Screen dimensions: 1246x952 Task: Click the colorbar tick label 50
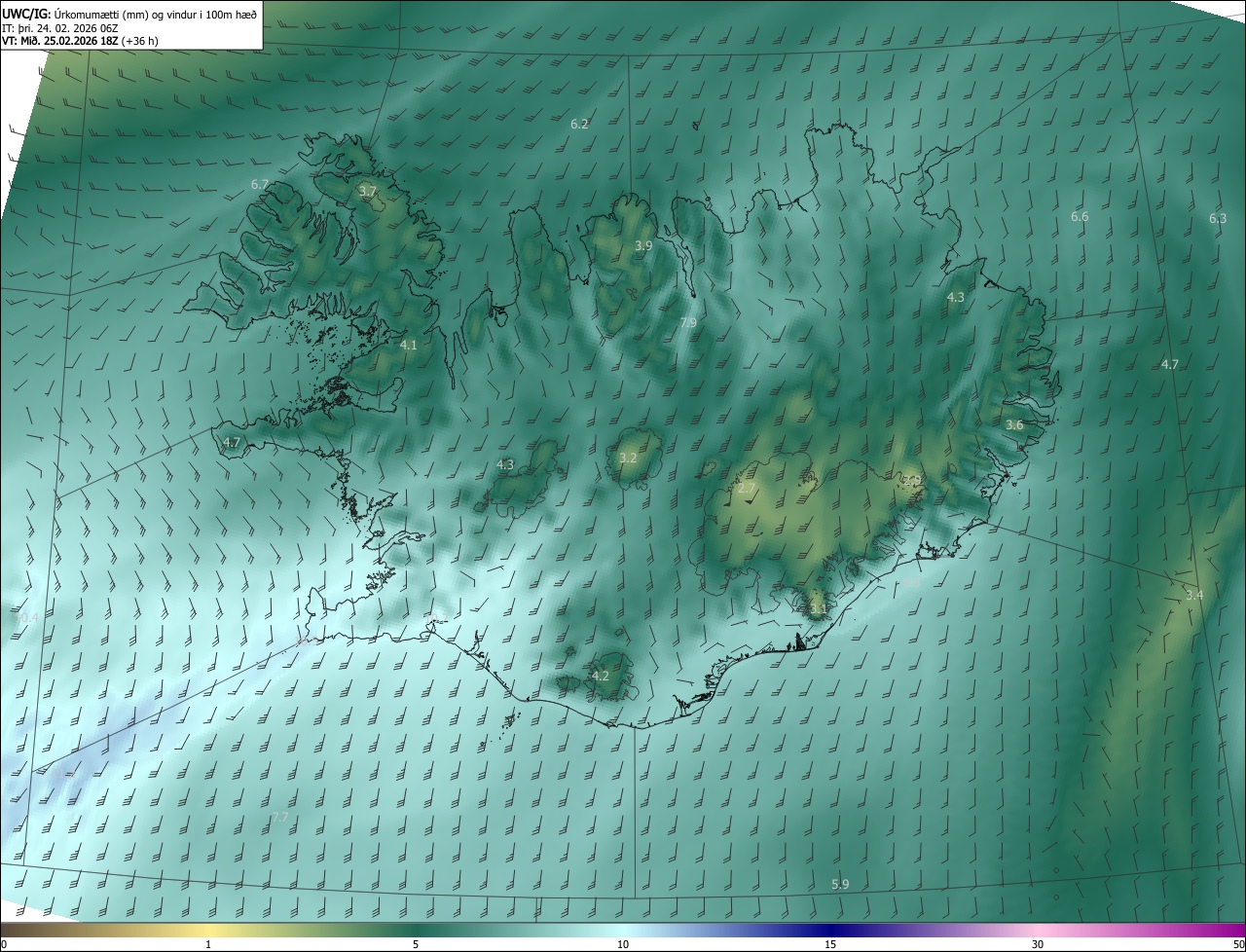point(1238,944)
